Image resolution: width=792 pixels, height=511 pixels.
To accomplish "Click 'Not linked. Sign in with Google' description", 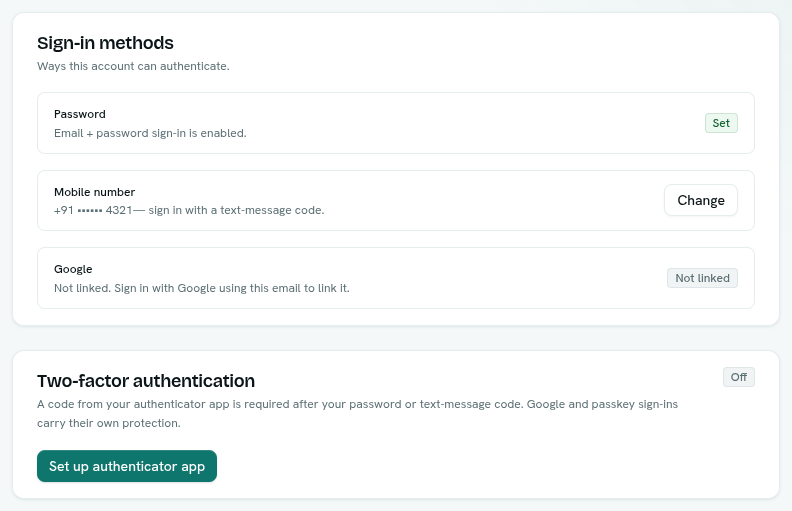I will tap(202, 288).
